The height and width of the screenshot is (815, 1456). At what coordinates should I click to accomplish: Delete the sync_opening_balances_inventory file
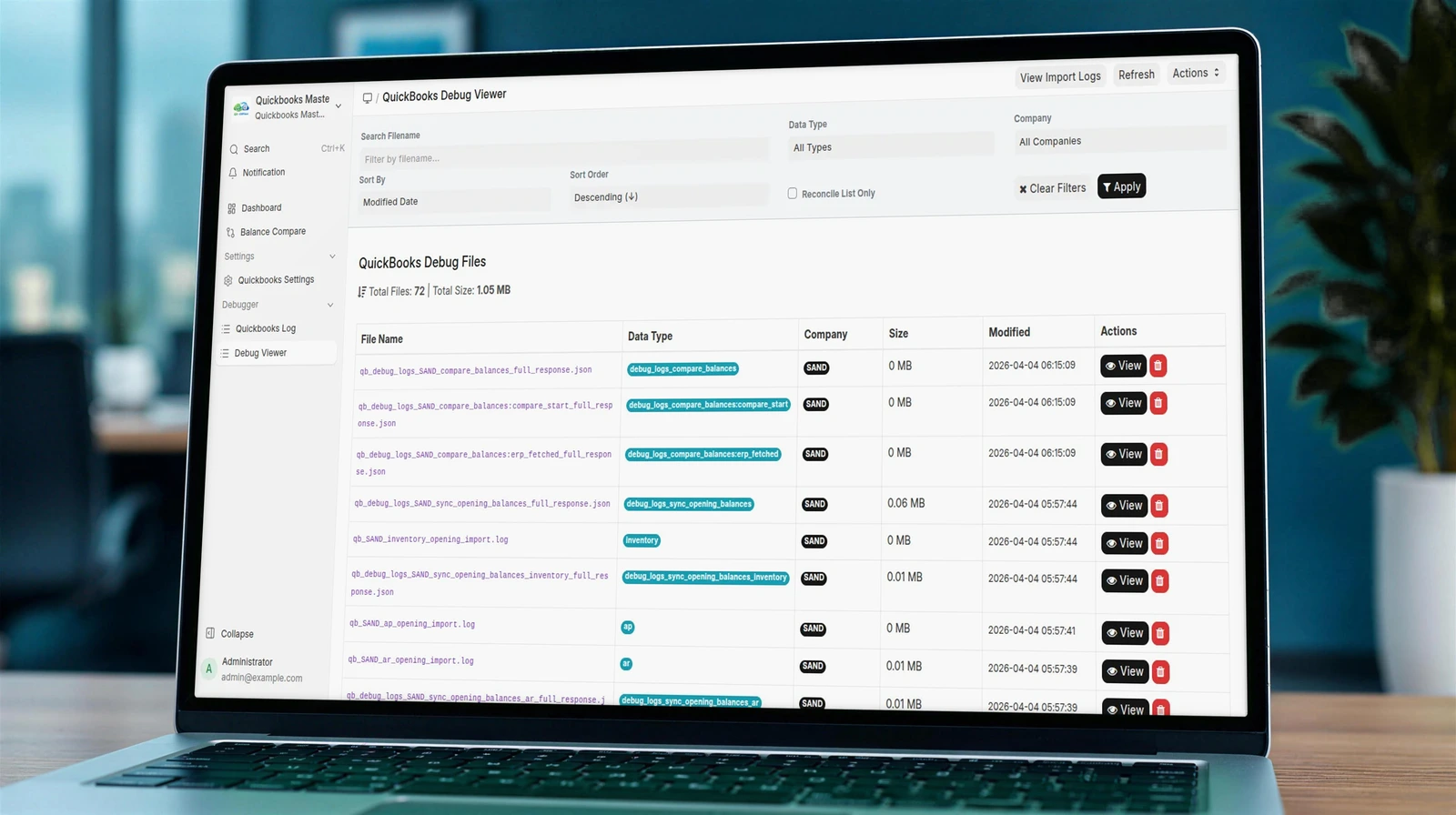(x=1159, y=580)
